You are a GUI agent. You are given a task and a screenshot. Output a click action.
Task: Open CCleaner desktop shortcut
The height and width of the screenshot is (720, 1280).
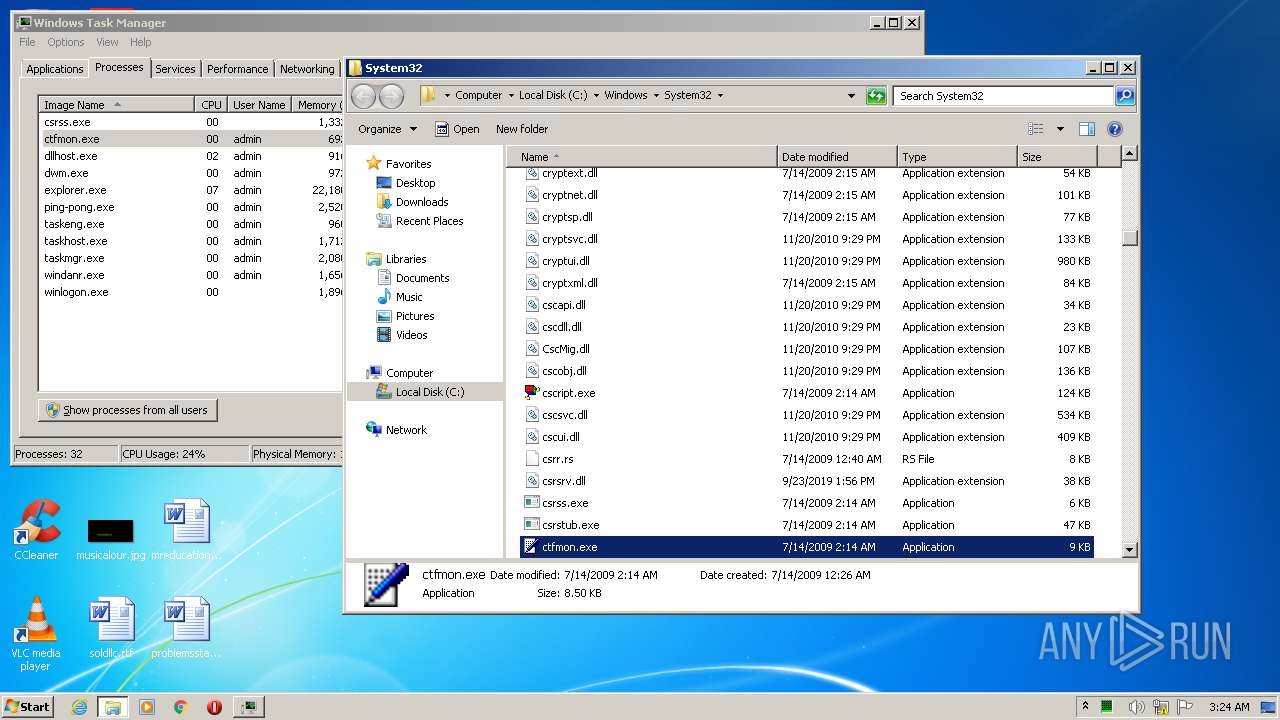[x=36, y=530]
